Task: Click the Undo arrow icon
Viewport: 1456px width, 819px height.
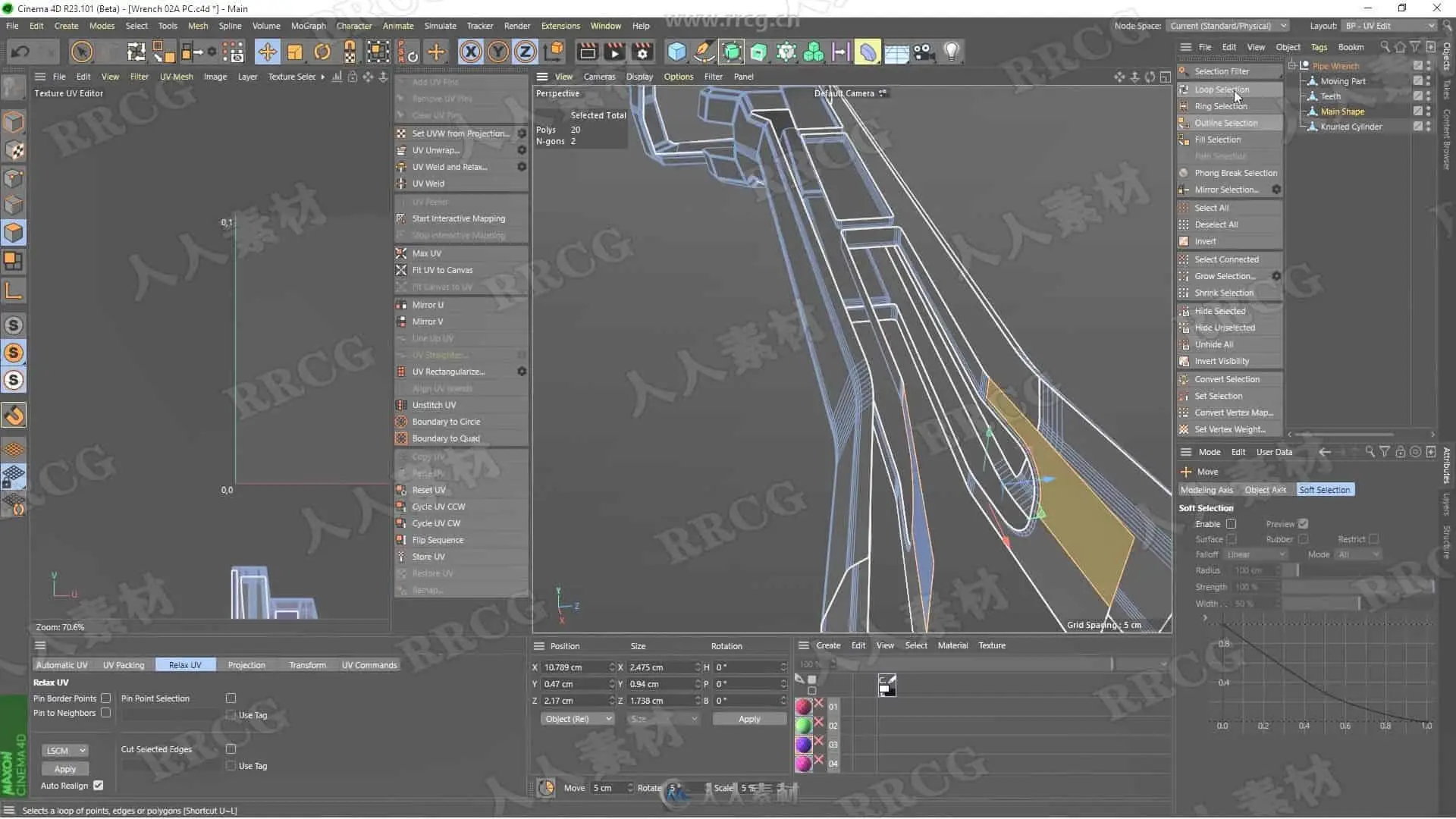Action: (x=20, y=52)
